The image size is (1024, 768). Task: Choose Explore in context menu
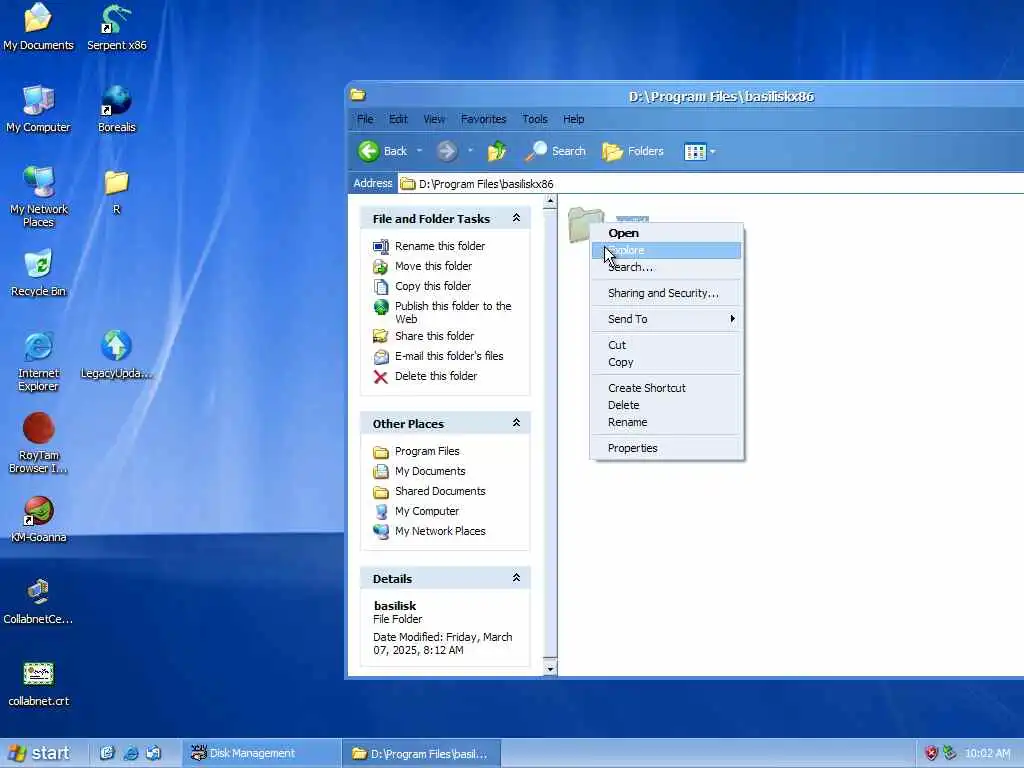(666, 250)
